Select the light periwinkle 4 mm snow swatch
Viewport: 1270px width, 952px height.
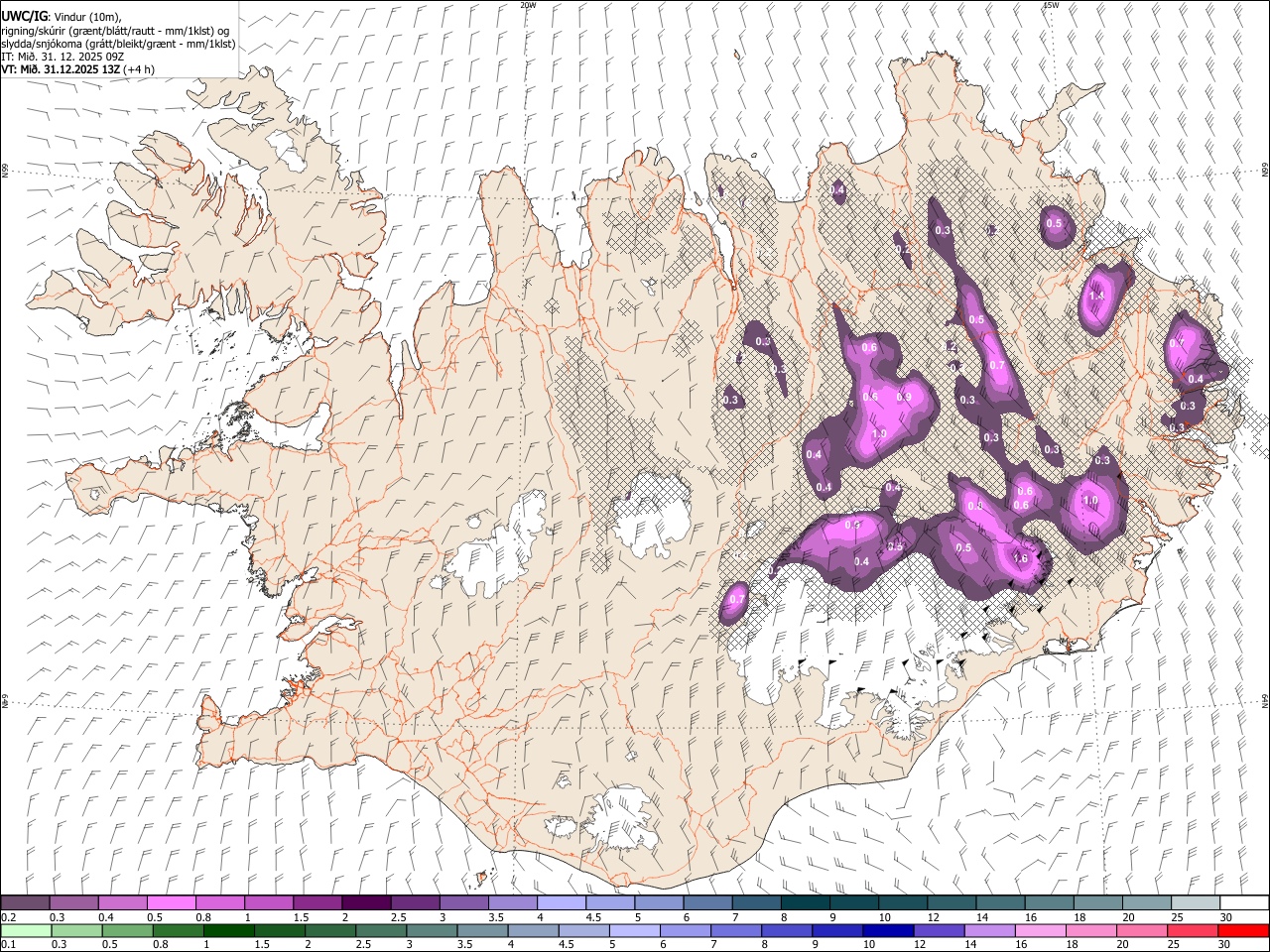(561, 902)
